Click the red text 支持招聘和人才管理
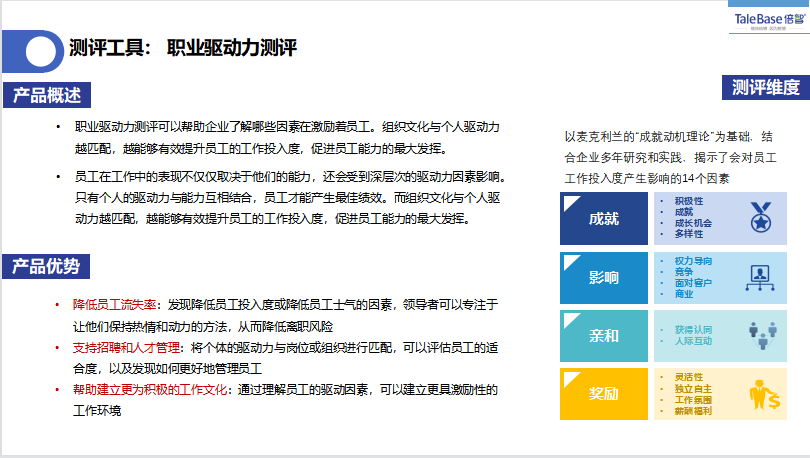810x458 pixels. point(126,348)
